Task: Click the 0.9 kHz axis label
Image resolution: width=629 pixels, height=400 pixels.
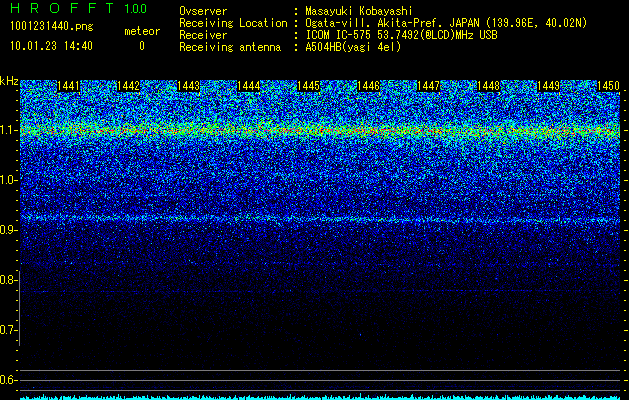Action: [x=8, y=230]
